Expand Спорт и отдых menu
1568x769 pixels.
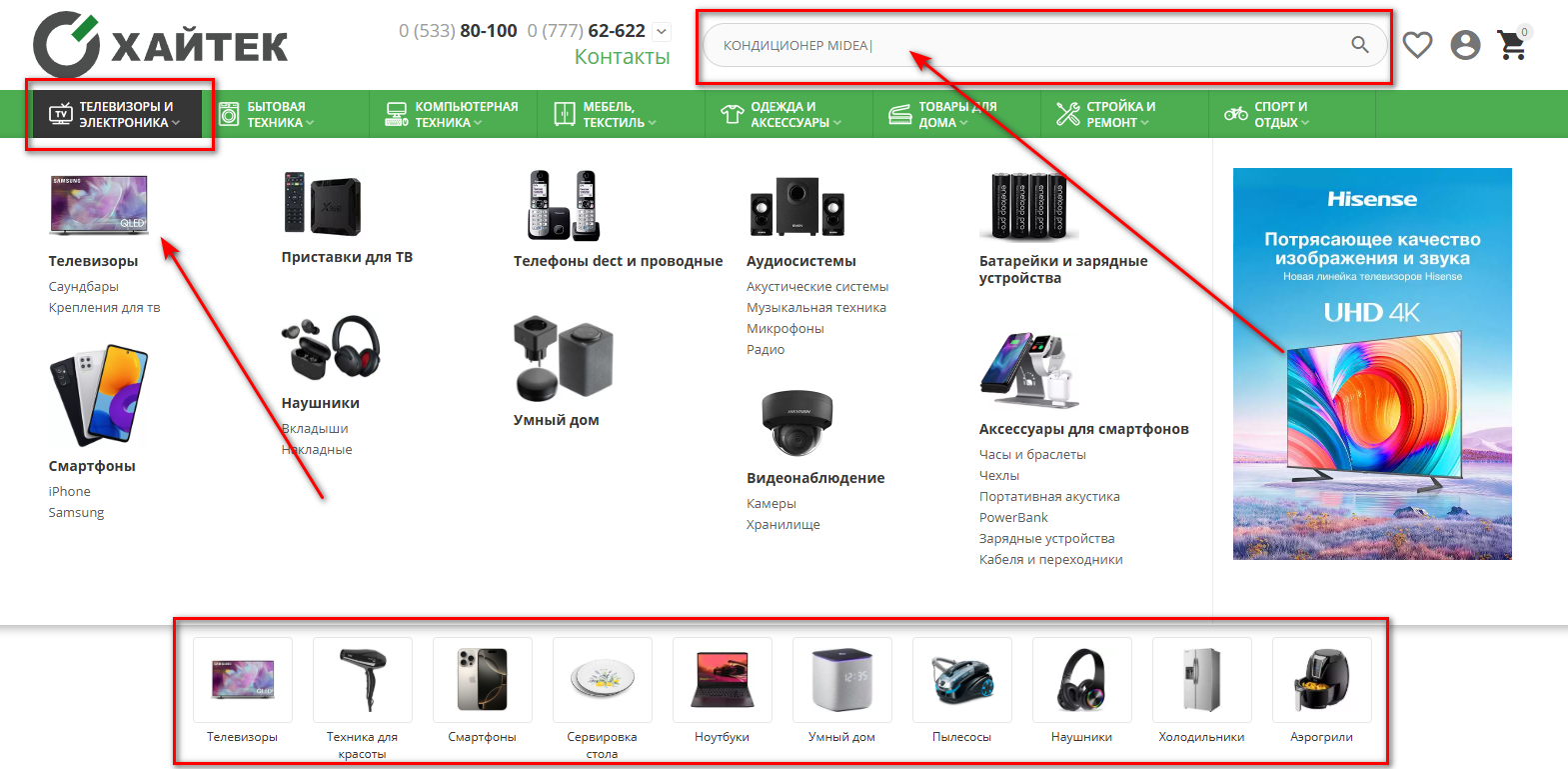pyautogui.click(x=1292, y=114)
